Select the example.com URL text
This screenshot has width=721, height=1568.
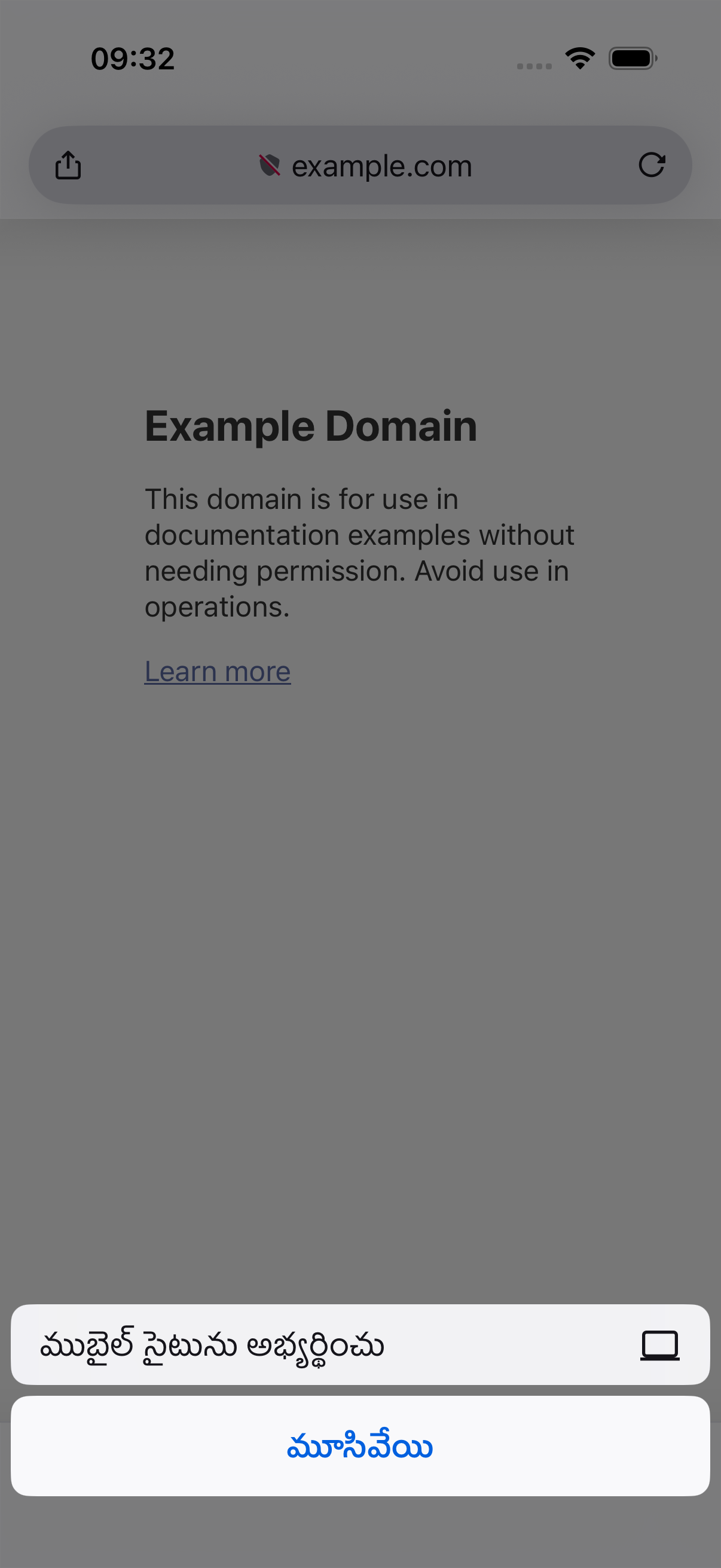pyautogui.click(x=381, y=166)
